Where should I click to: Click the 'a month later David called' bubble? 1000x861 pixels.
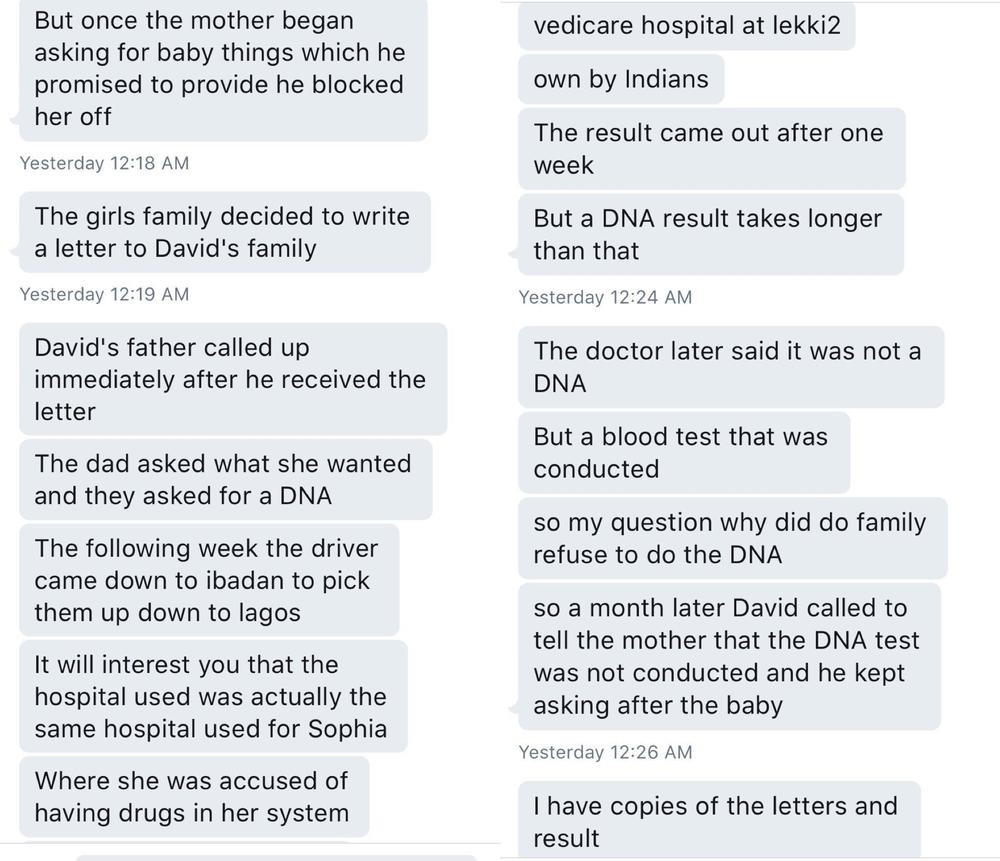729,656
